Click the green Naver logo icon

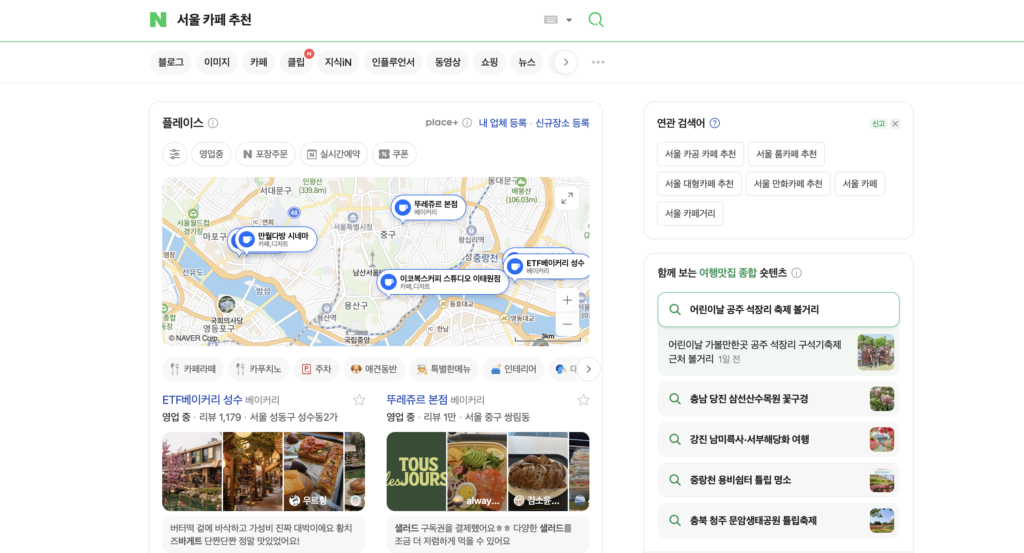click(x=158, y=20)
